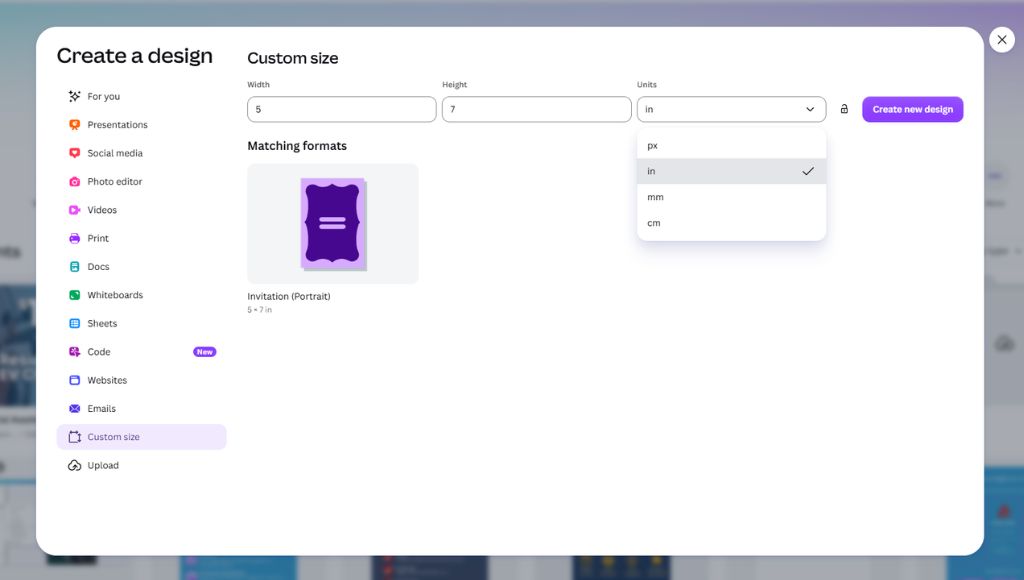Choose mm from the units list
The height and width of the screenshot is (580, 1024).
click(731, 197)
